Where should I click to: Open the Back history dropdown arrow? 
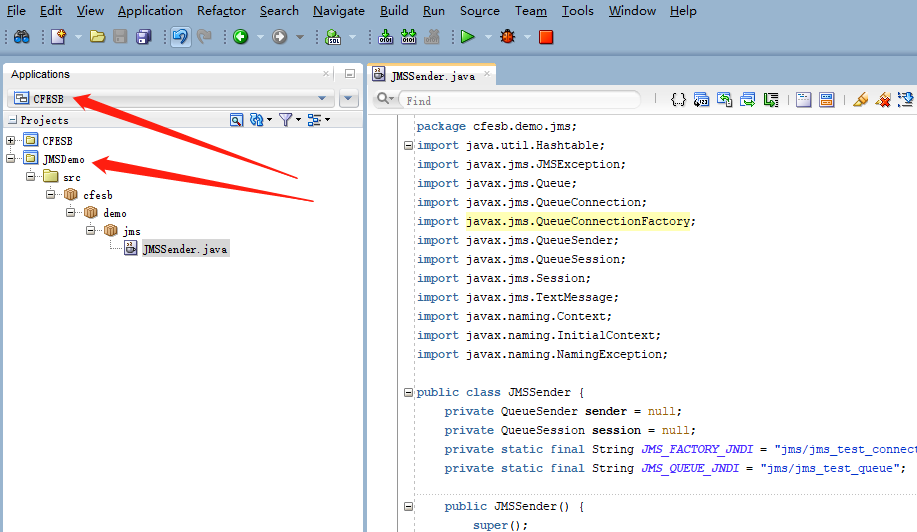pos(261,37)
